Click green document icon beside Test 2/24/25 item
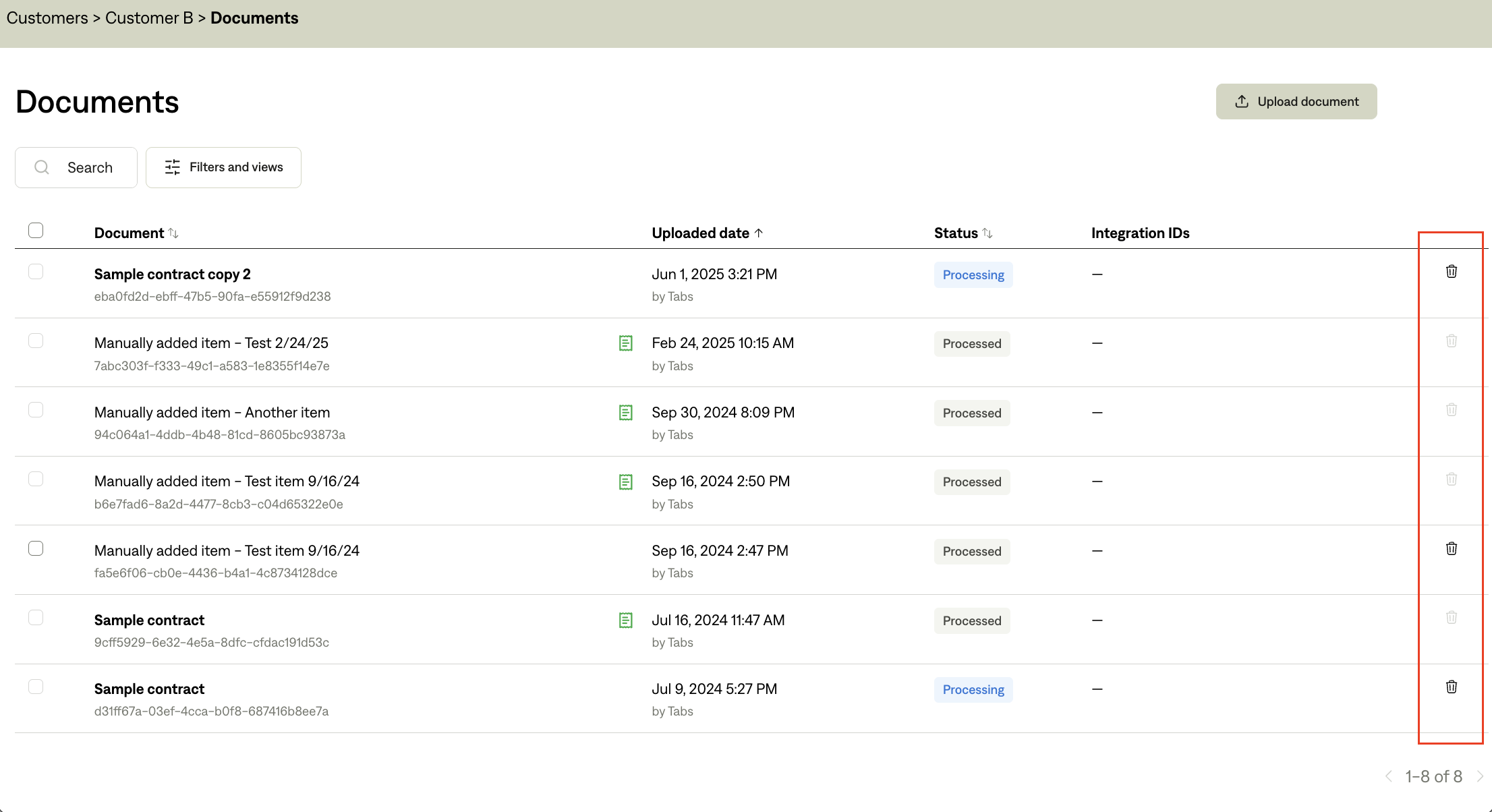 coord(625,343)
